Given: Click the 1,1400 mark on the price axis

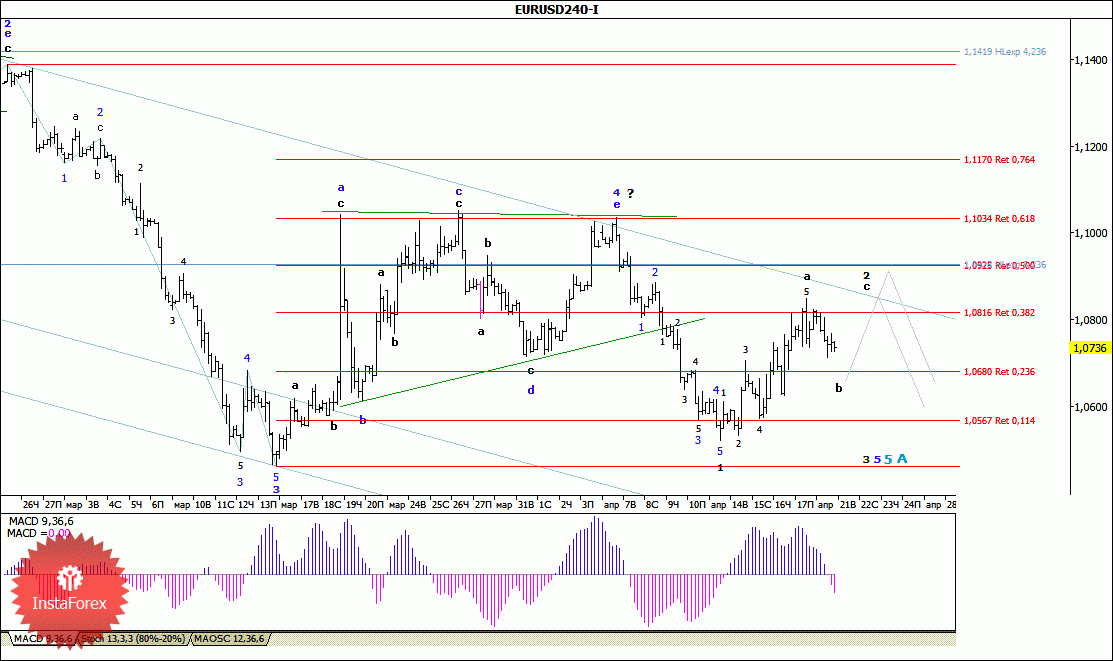Looking at the screenshot, I should point(1091,60).
